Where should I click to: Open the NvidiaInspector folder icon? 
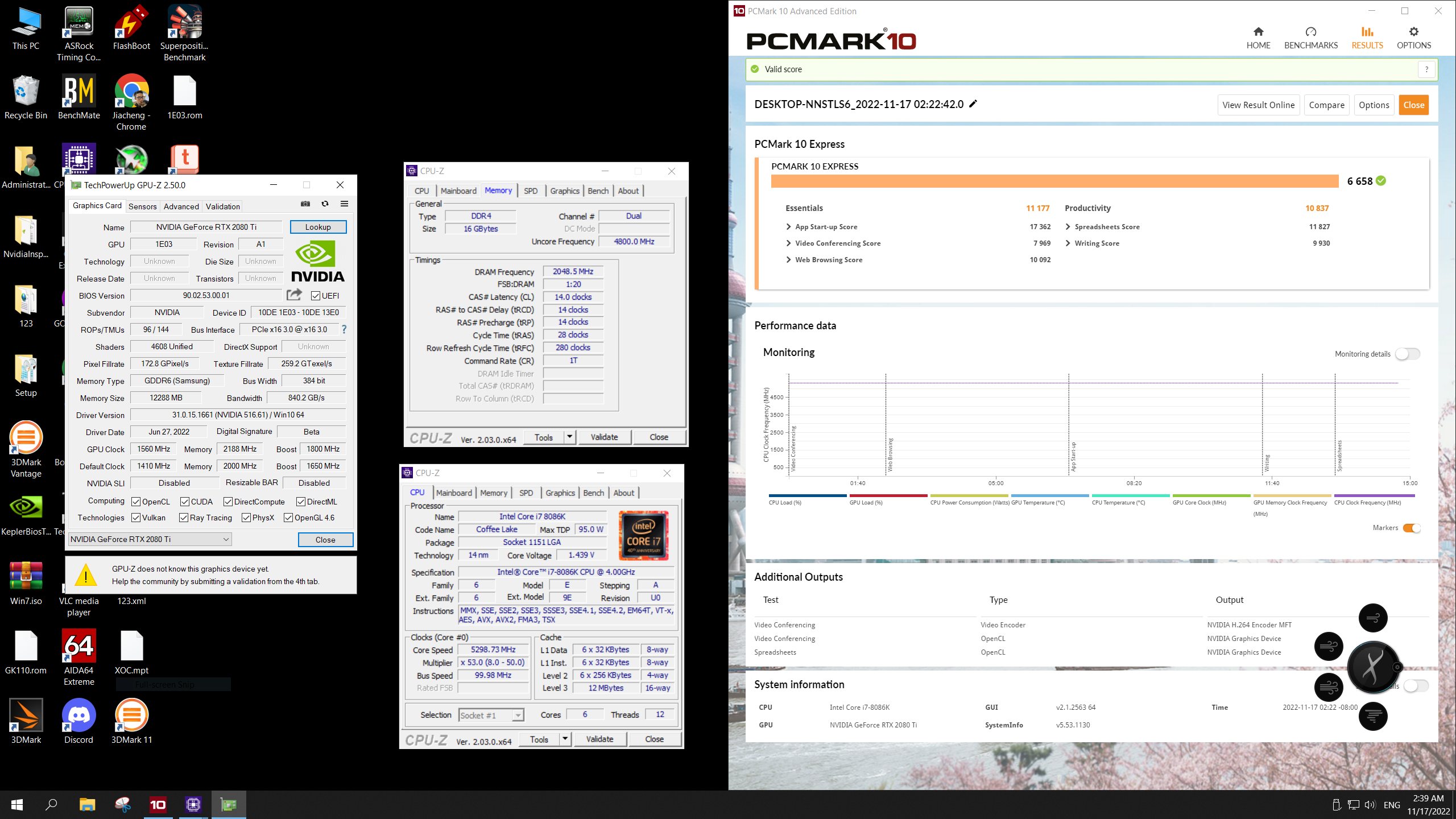click(26, 237)
